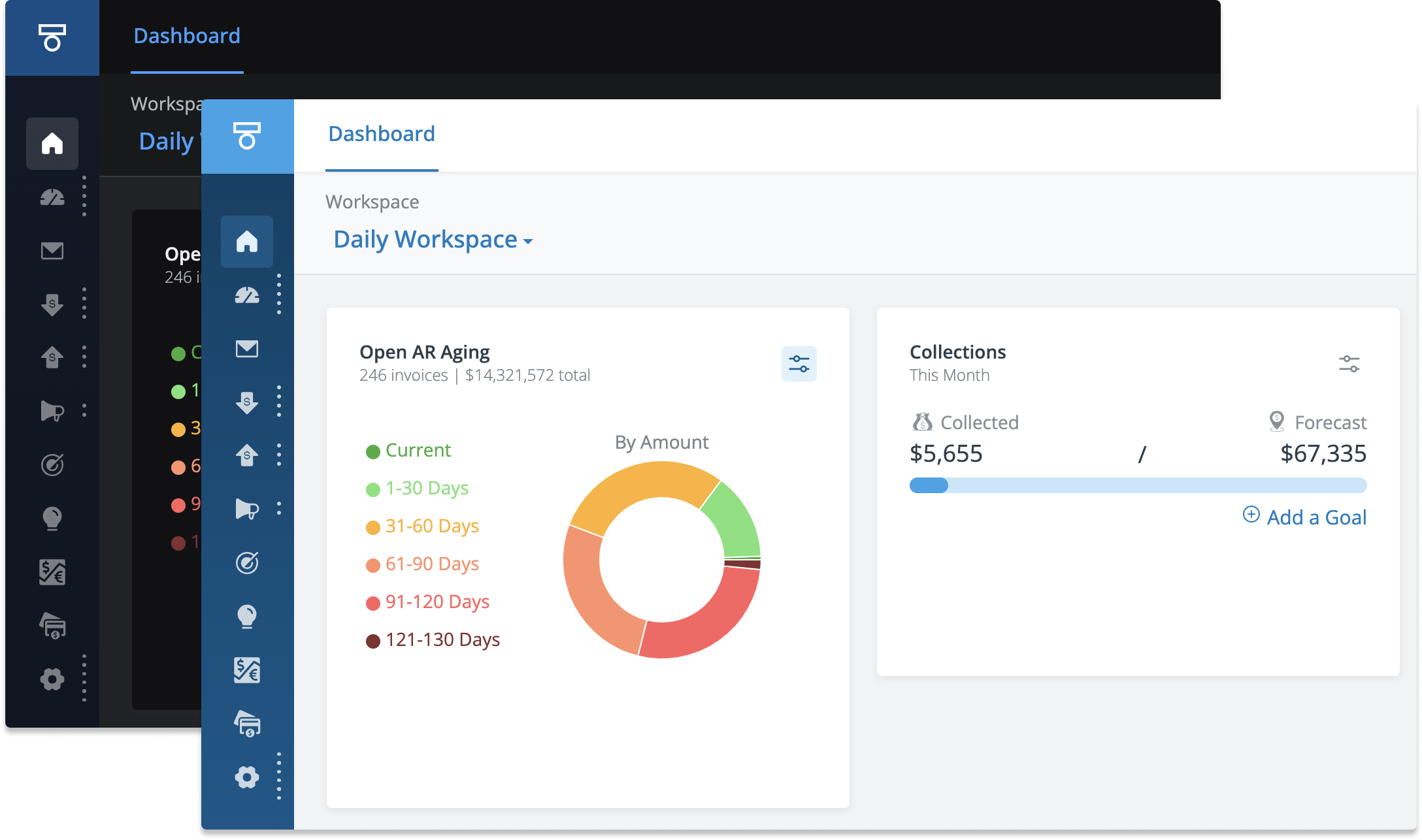1422x840 pixels.
Task: Click the home icon in light sidebar
Action: [246, 242]
